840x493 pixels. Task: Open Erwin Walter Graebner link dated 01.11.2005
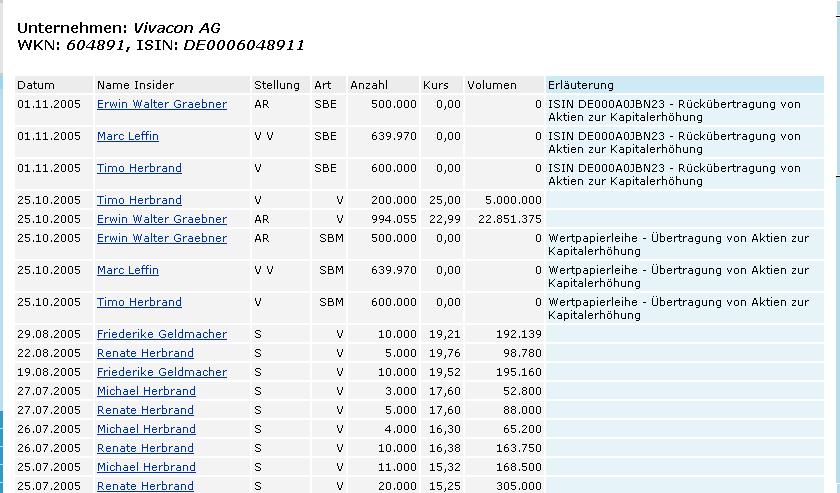[162, 104]
